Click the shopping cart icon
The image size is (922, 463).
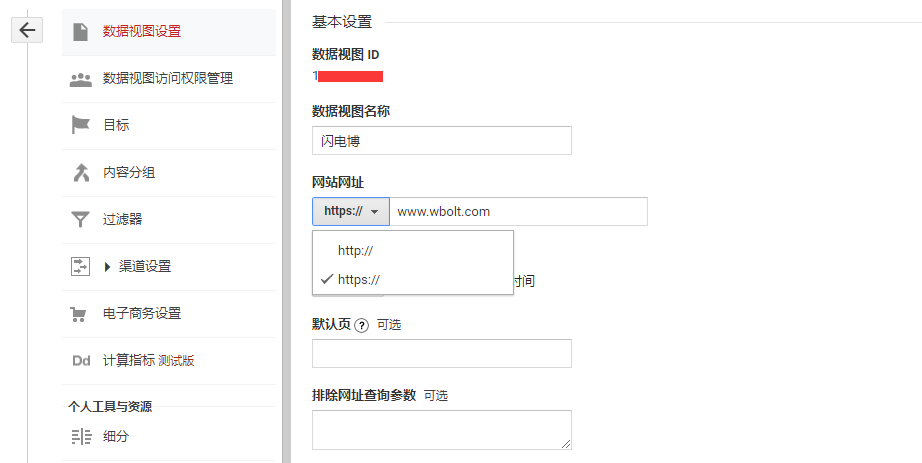(81, 314)
